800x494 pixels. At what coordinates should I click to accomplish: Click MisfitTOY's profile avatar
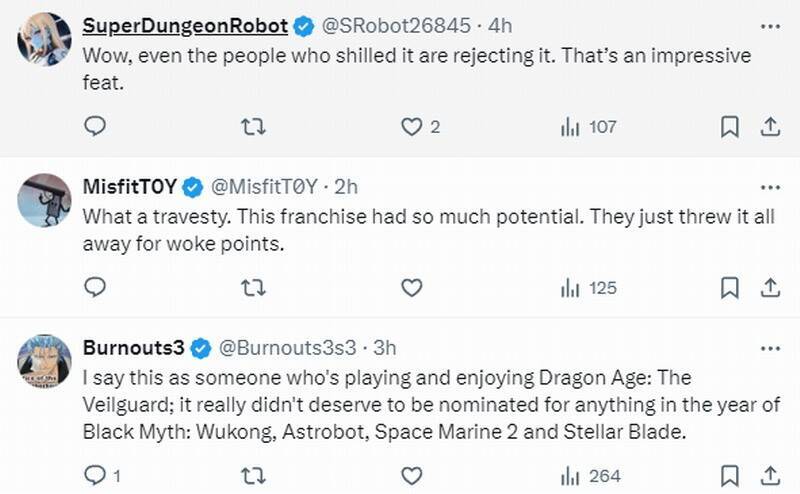(x=44, y=199)
